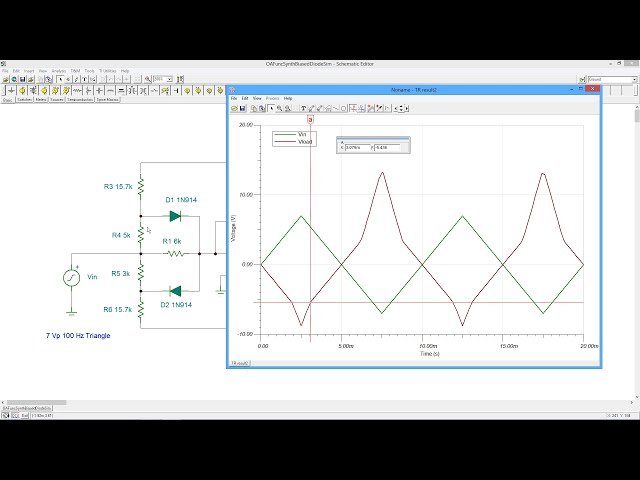Click the Voltage (V) axis label
The image size is (640, 480).
[x=233, y=228]
